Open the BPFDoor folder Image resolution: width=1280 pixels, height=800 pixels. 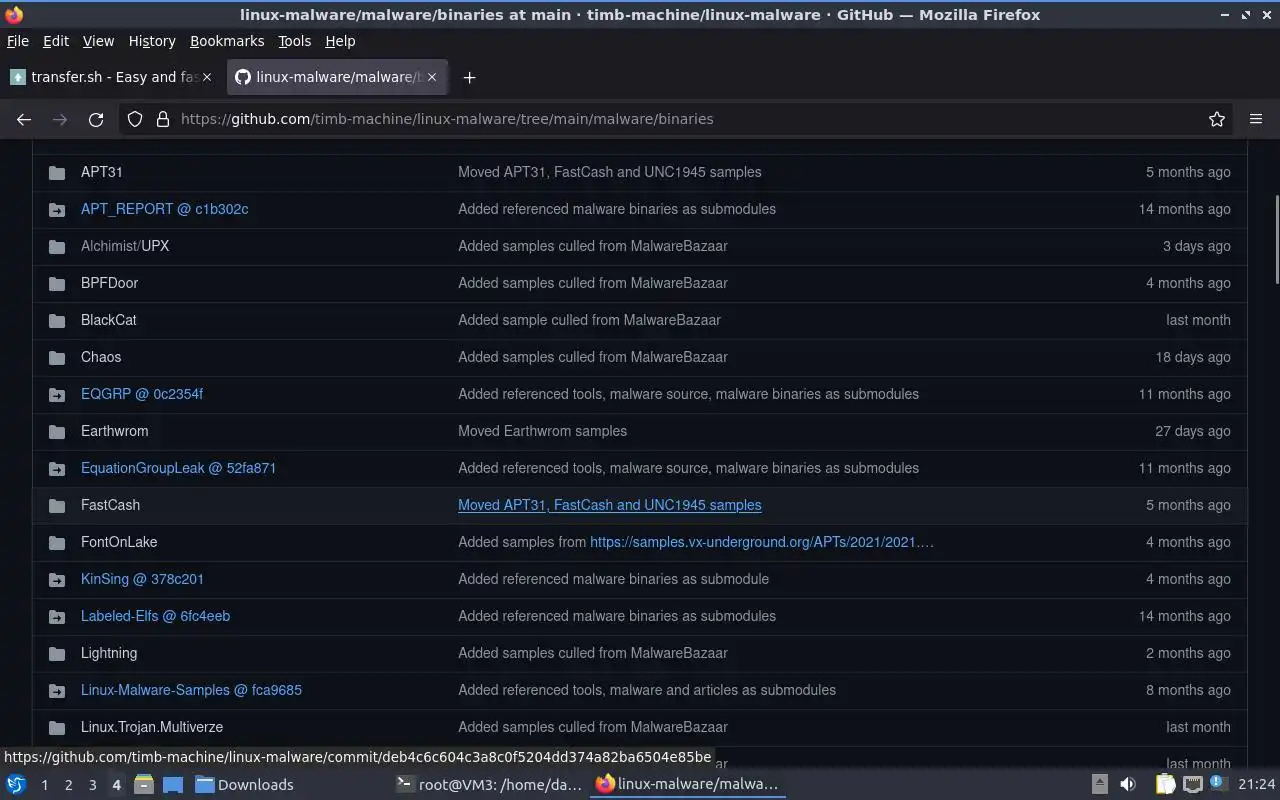(109, 283)
